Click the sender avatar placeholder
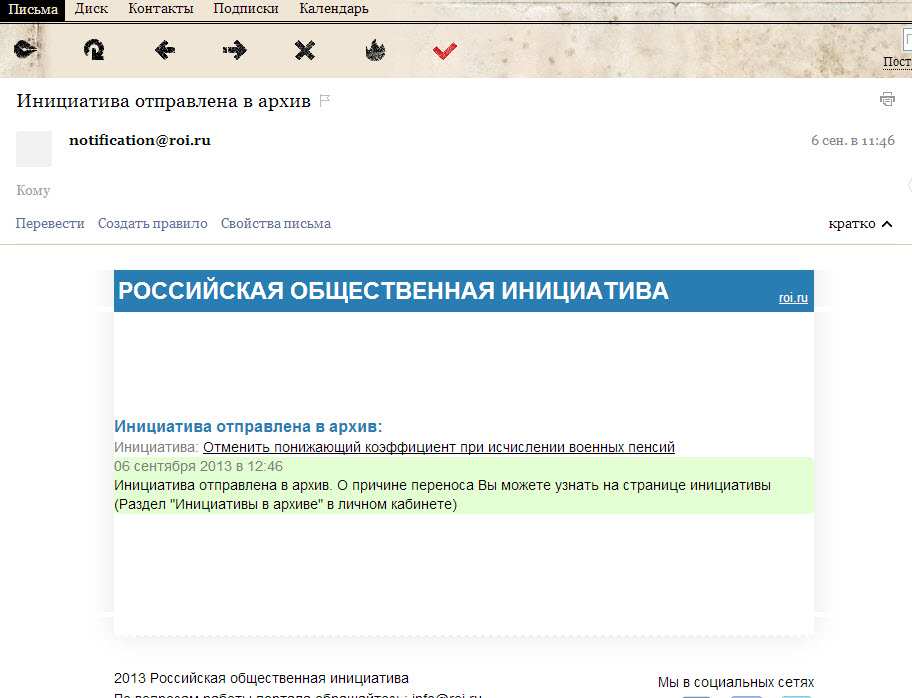 [34, 149]
